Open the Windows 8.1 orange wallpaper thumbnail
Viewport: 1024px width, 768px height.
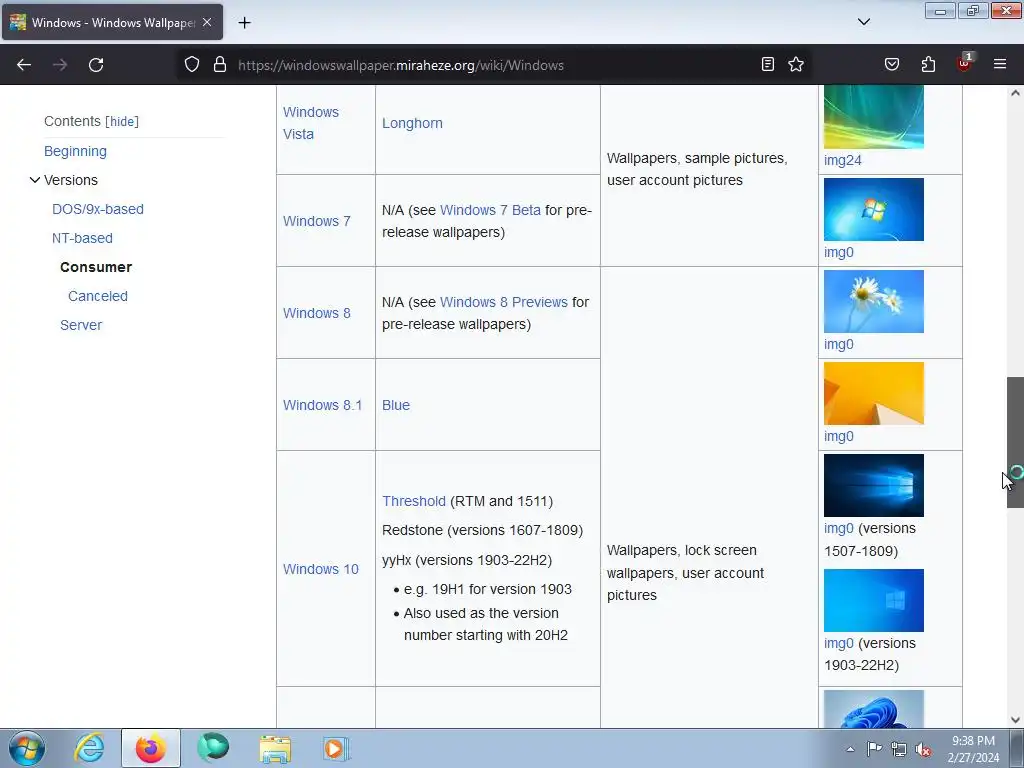(x=874, y=394)
